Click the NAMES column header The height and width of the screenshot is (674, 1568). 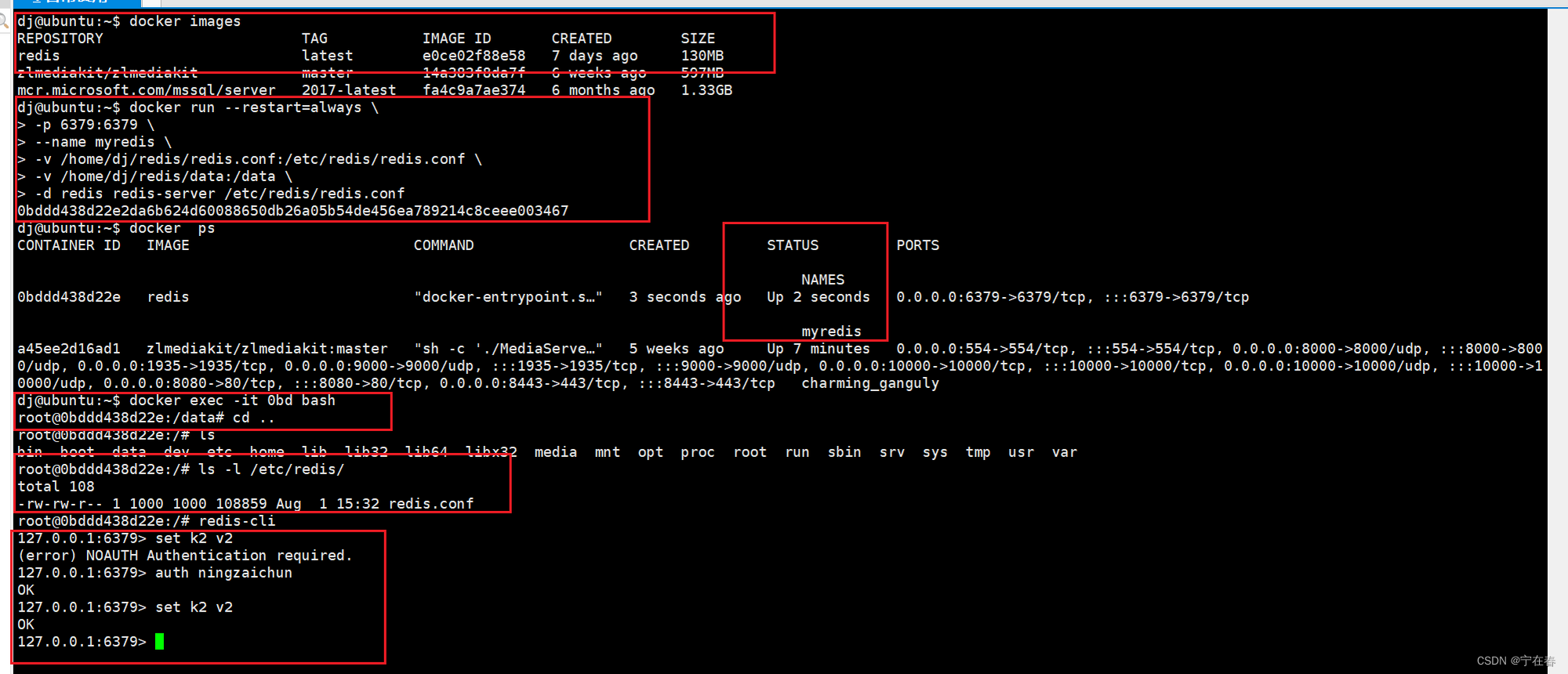(823, 280)
